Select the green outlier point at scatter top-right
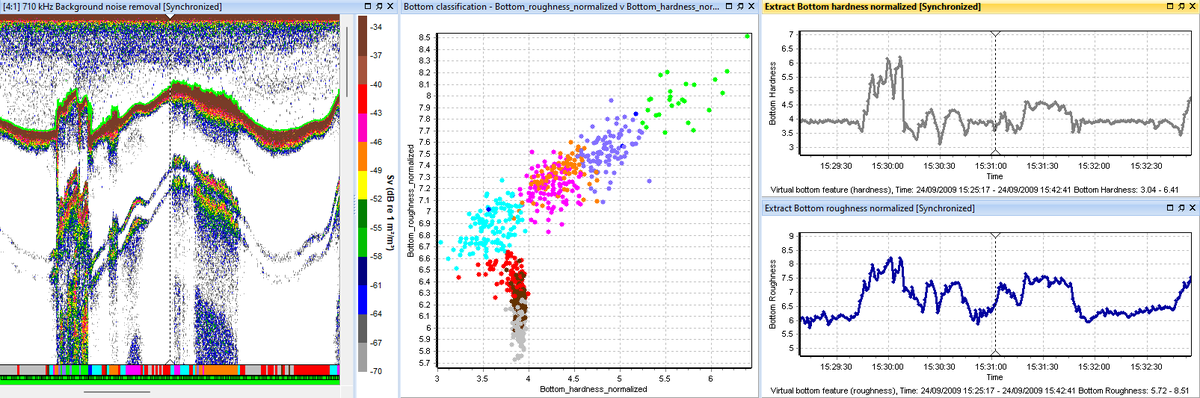This screenshot has height=398, width=1200. click(746, 36)
